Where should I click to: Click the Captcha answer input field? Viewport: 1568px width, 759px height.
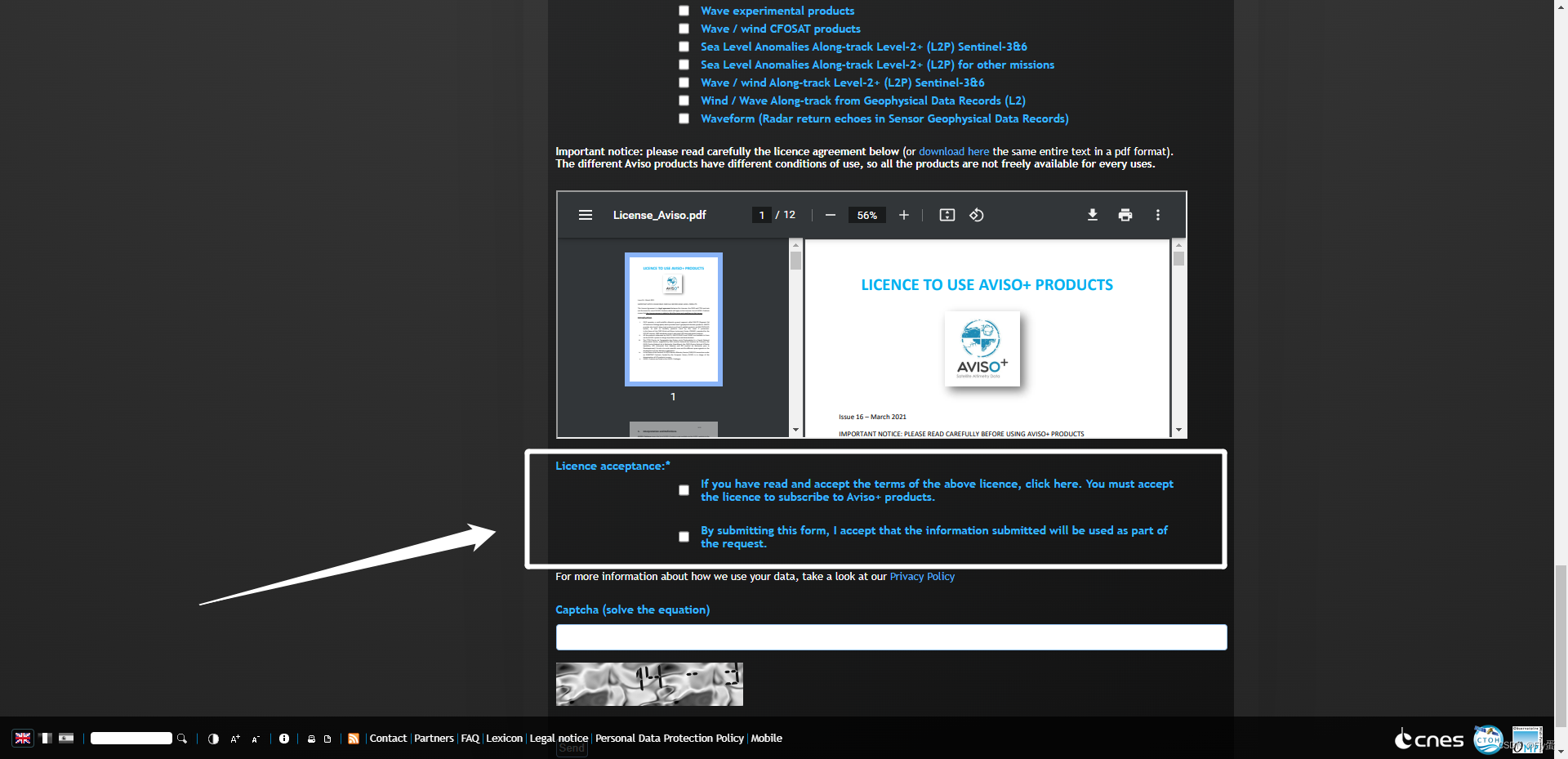pyautogui.click(x=891, y=637)
